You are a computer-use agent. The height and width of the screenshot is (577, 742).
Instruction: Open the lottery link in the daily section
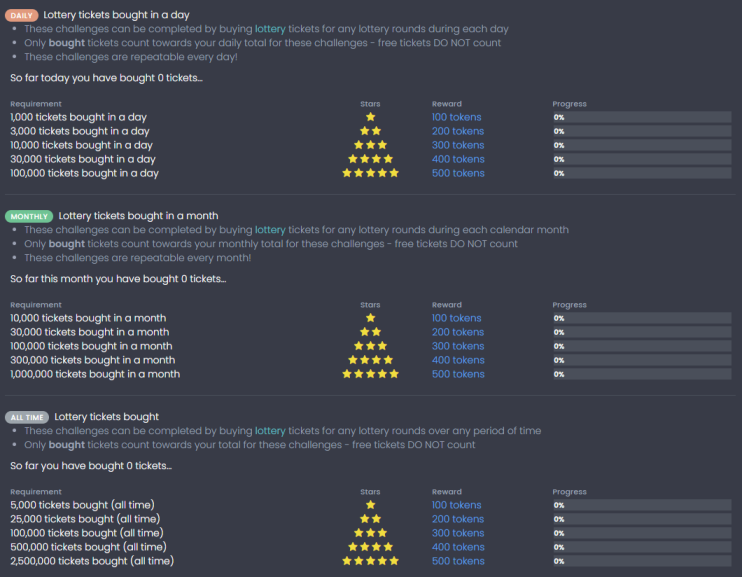(270, 29)
